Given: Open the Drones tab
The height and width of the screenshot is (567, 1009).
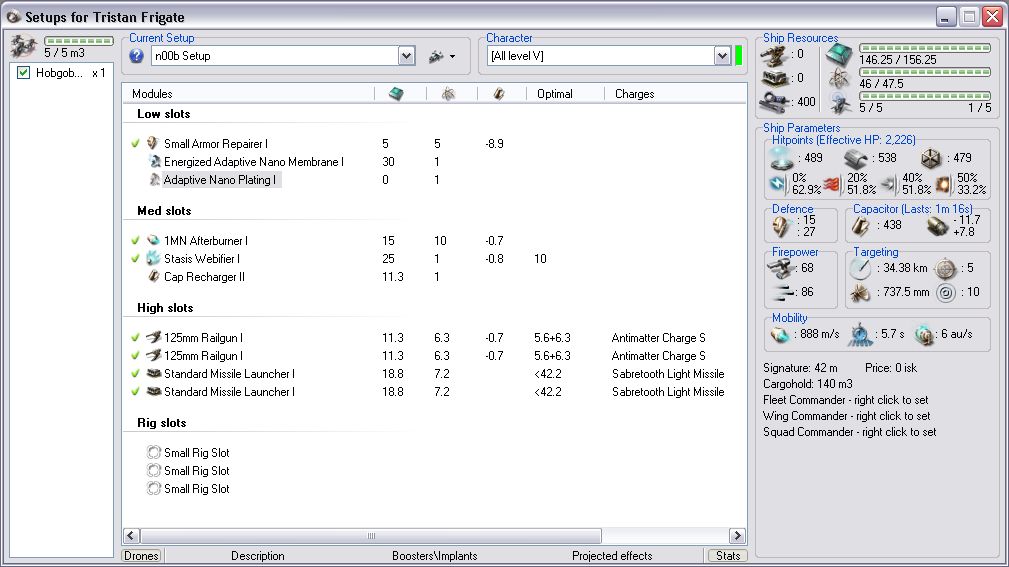Looking at the screenshot, I should click(x=141, y=555).
